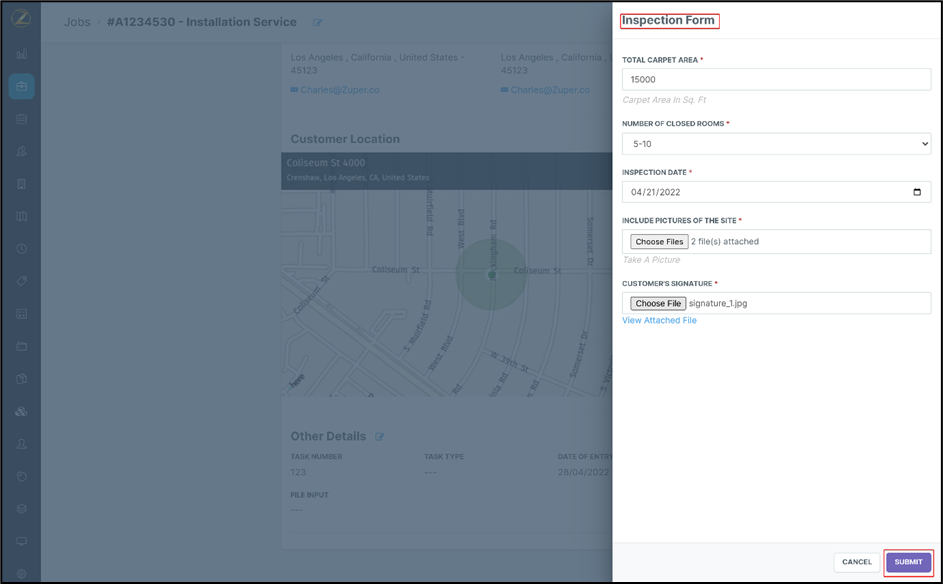Click the Zuper logo in the sidebar

pyautogui.click(x=21, y=20)
